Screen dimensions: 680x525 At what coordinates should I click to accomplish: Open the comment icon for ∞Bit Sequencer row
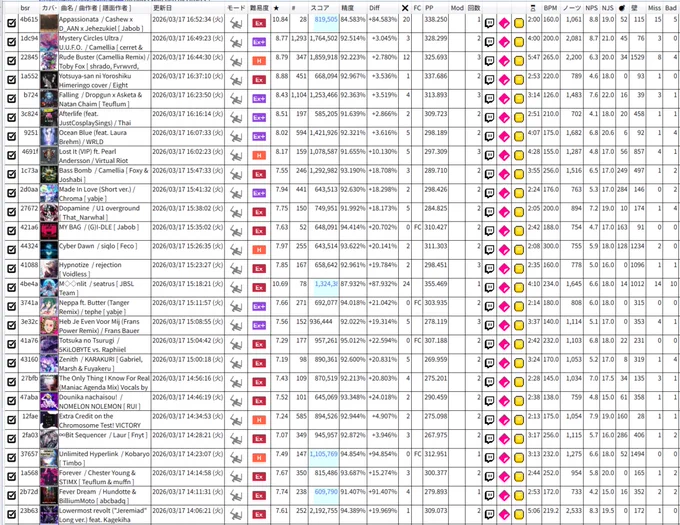(489, 439)
